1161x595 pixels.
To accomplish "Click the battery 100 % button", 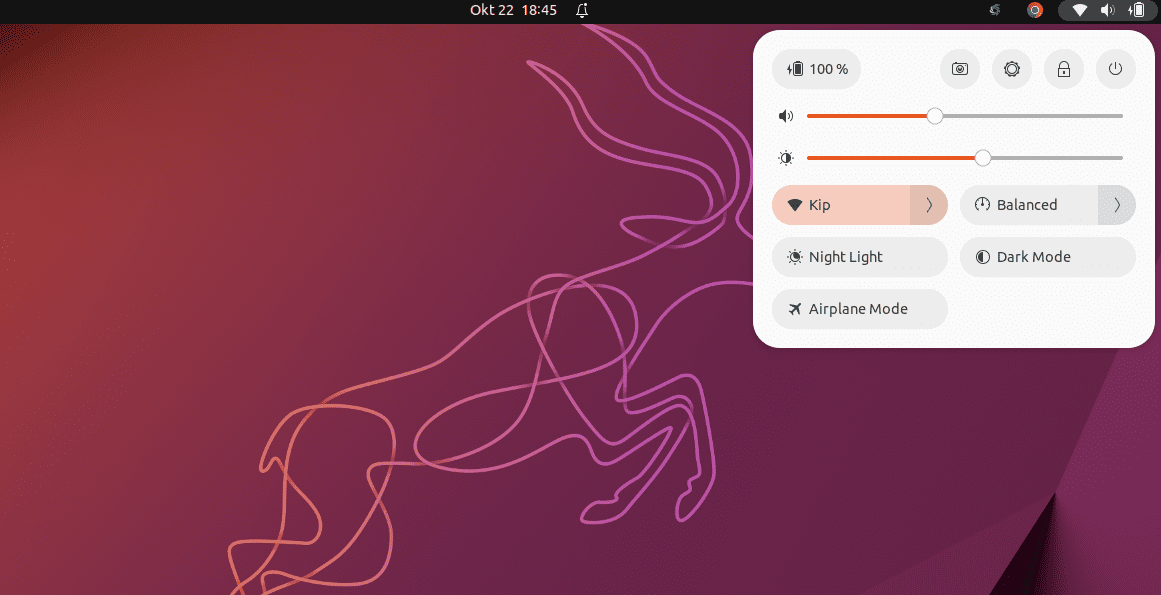I will 817,69.
